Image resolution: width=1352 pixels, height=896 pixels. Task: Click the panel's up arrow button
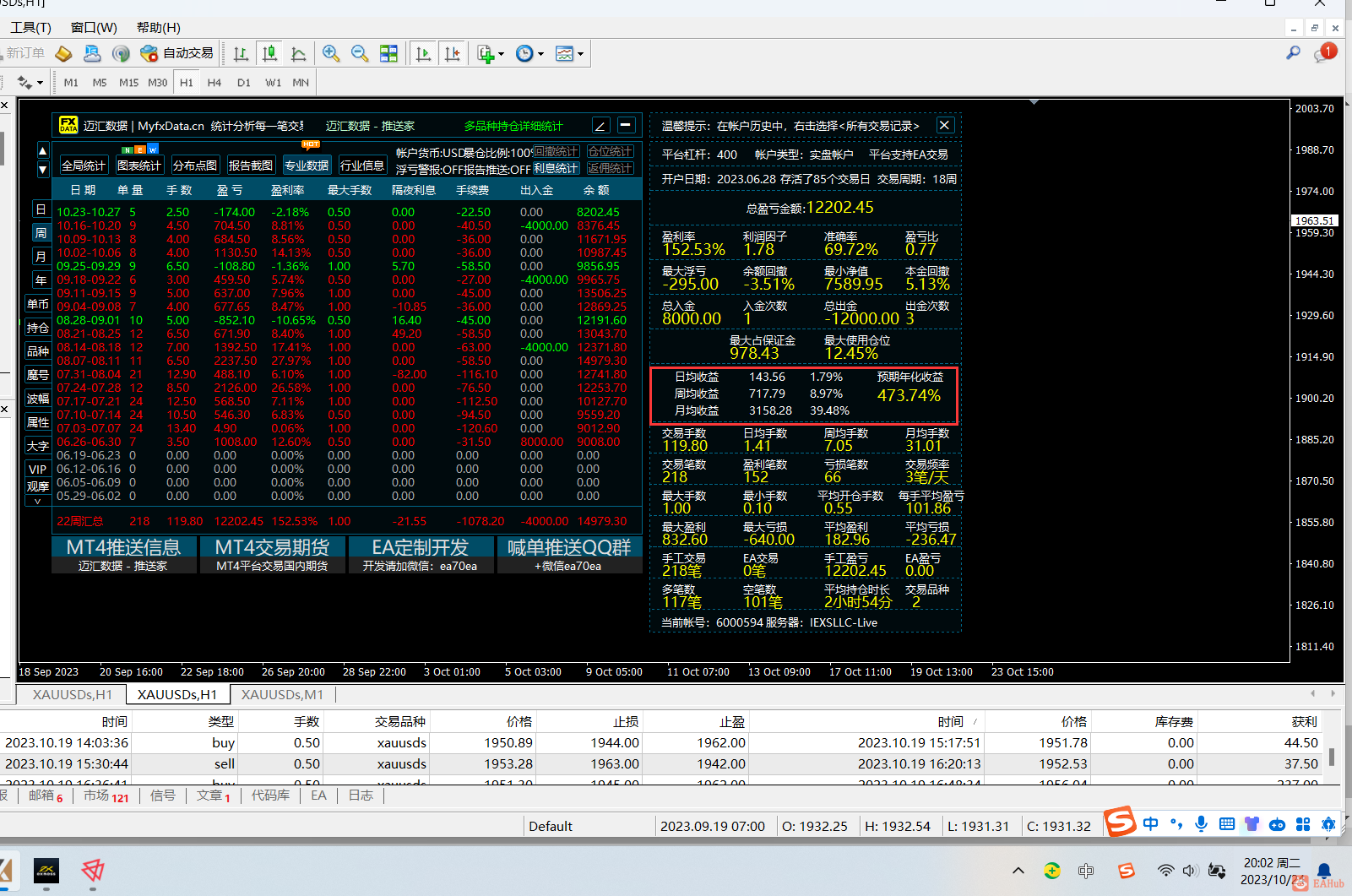click(x=43, y=150)
